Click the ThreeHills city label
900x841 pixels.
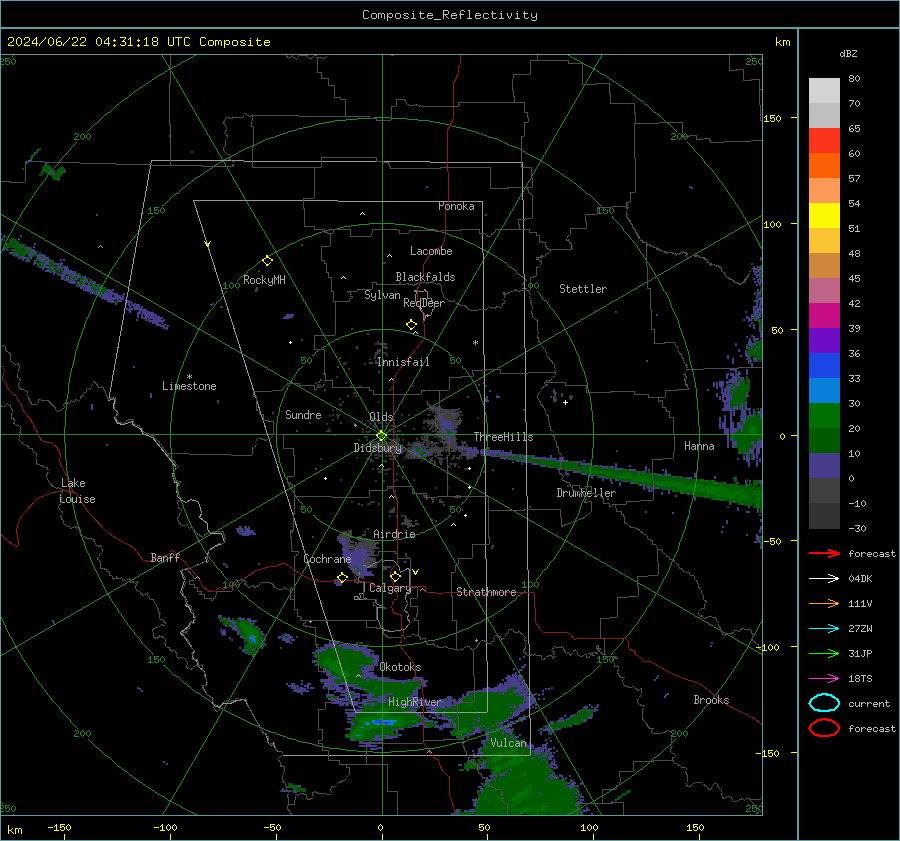coord(503,437)
